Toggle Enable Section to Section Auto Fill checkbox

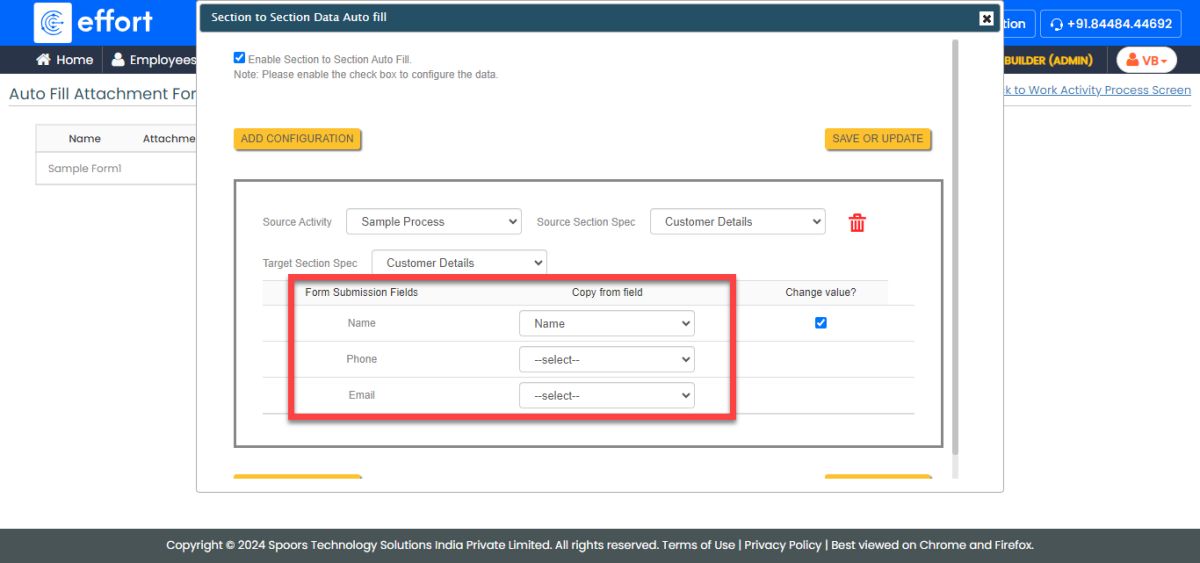[239, 58]
